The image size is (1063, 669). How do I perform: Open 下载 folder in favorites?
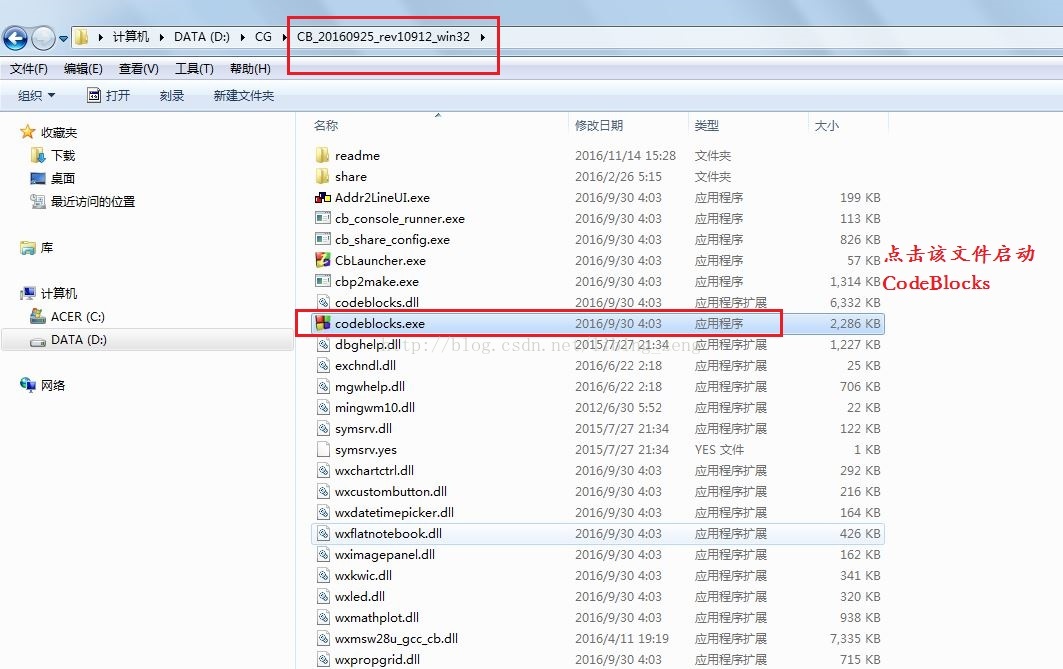[x=63, y=155]
